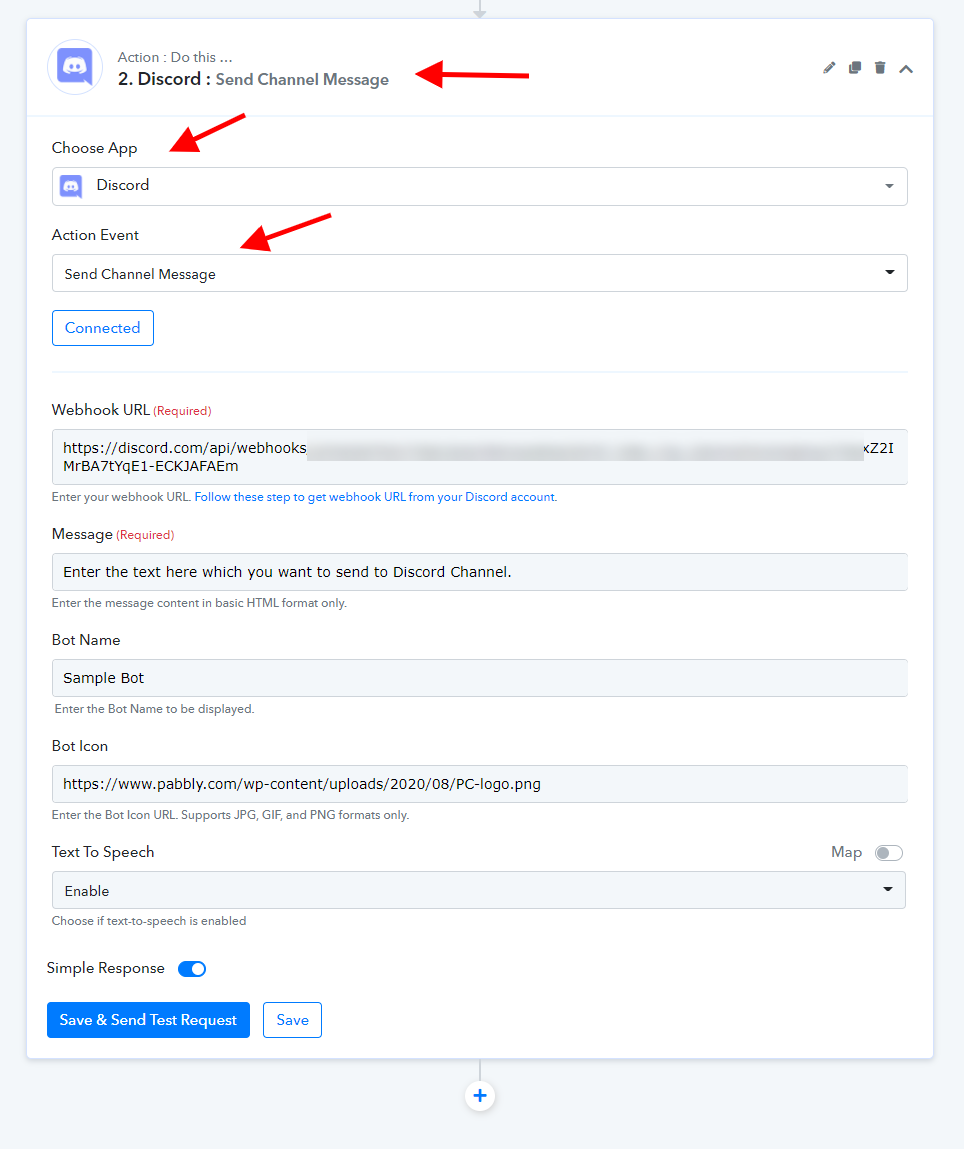
Task: Click the Connected button
Action: pyautogui.click(x=103, y=328)
